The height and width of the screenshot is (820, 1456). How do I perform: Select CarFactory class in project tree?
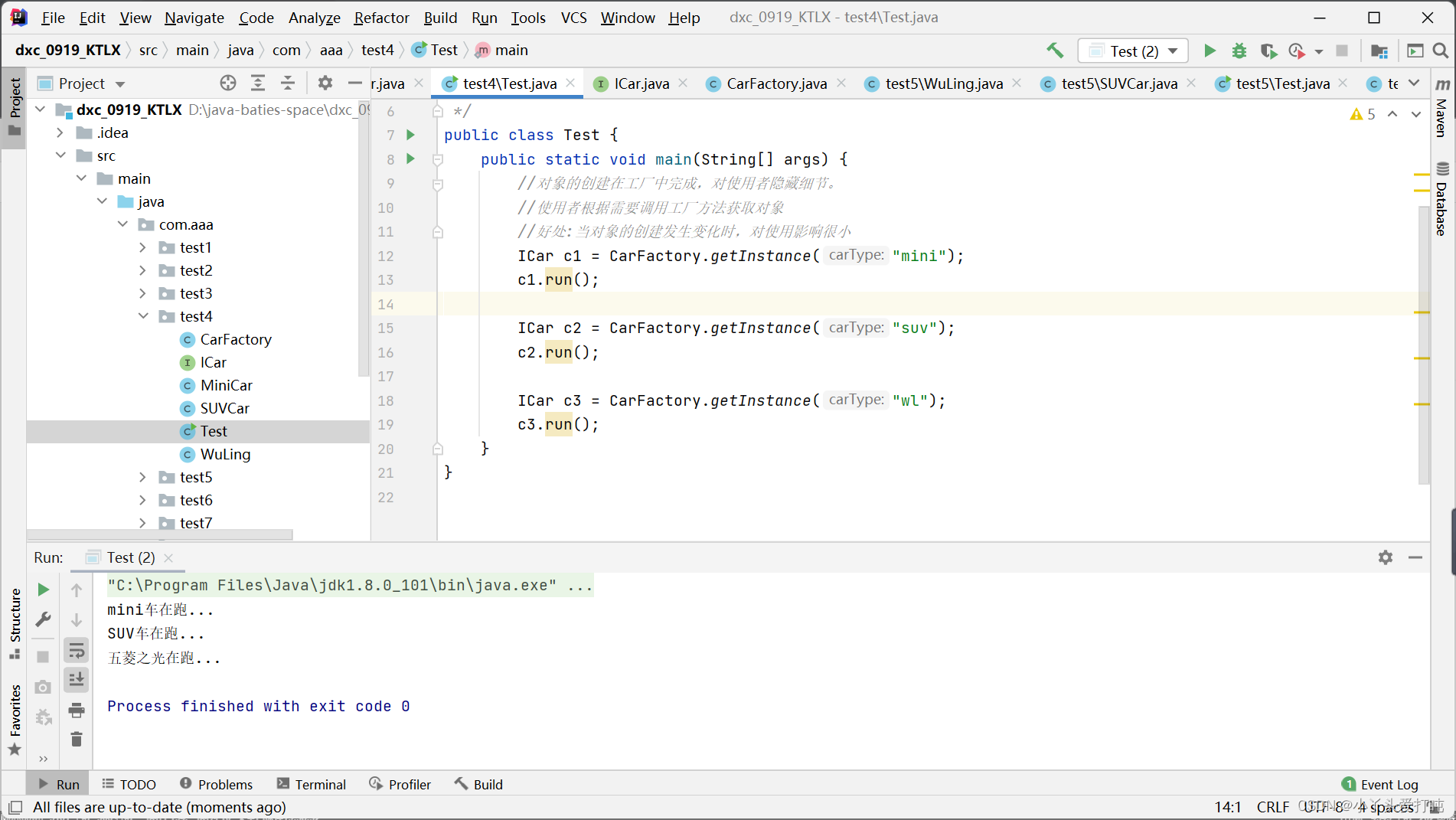[235, 339]
